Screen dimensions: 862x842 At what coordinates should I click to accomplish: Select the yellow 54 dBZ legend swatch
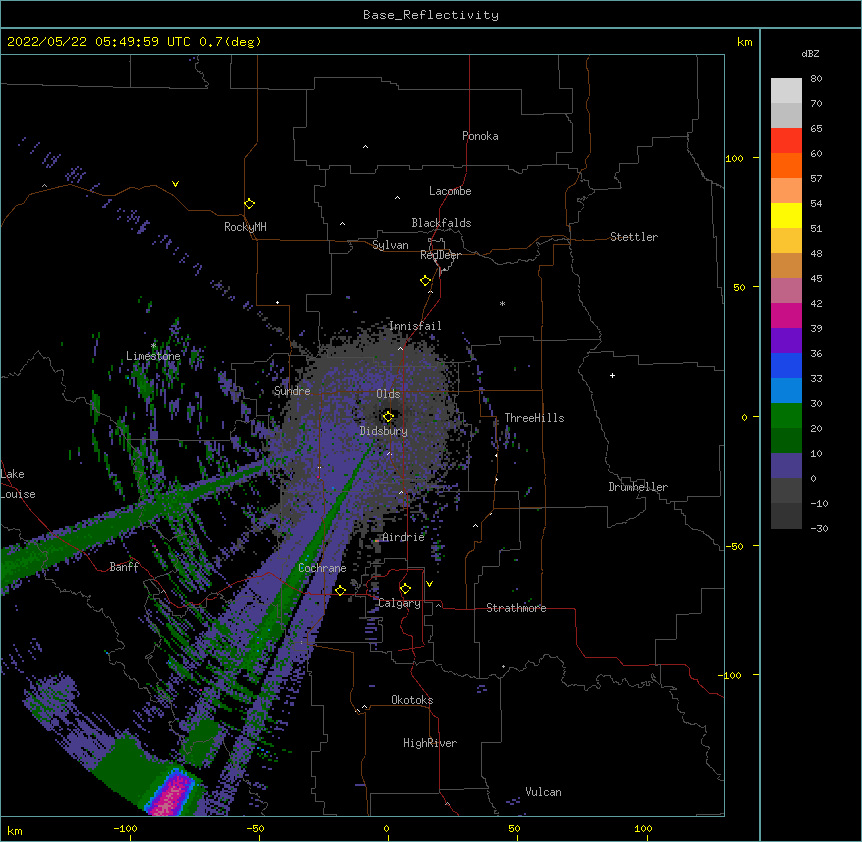[x=786, y=215]
